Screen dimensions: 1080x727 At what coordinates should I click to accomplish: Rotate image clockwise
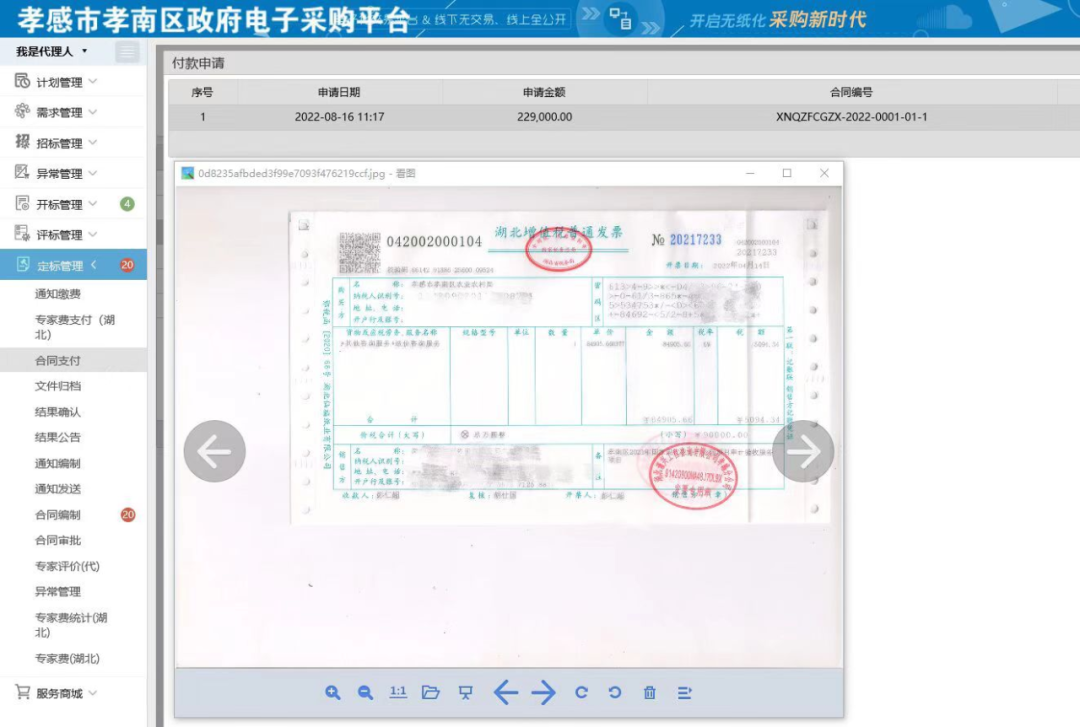[x=581, y=692]
